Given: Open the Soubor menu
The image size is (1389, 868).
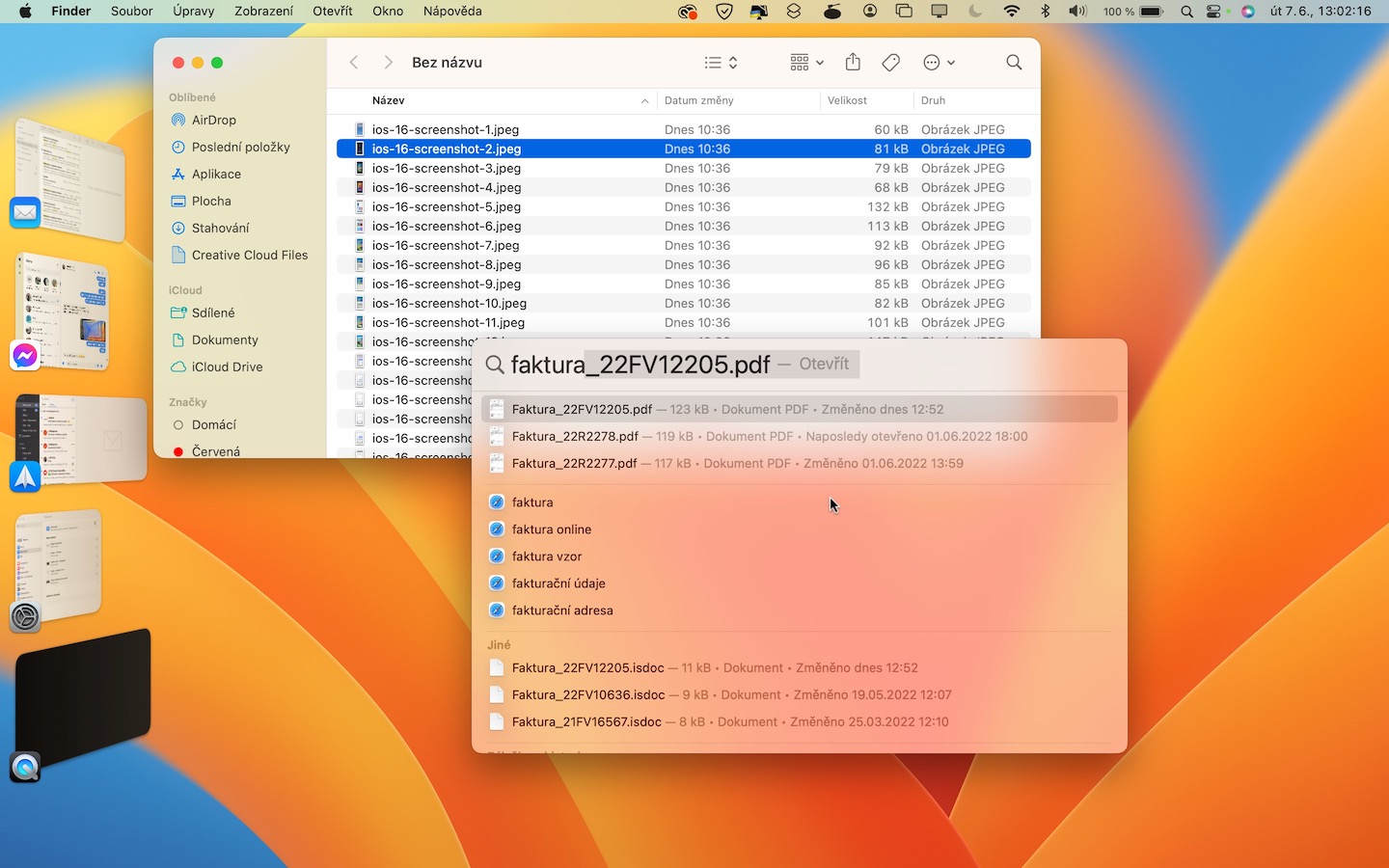Looking at the screenshot, I should 132,12.
